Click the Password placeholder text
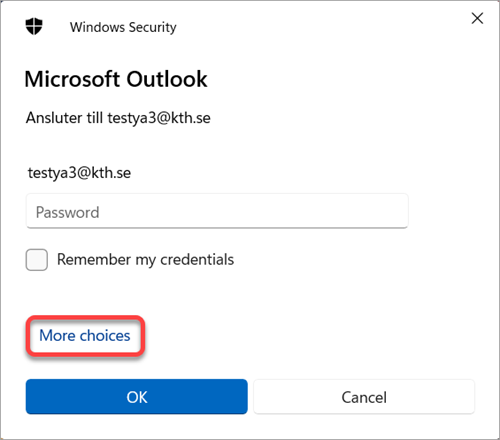 [68, 212]
